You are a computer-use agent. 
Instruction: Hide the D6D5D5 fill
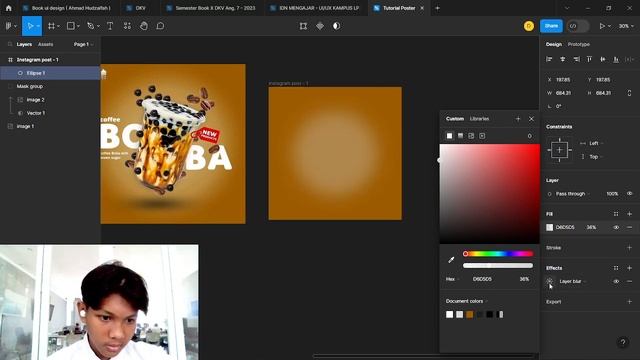tap(616, 227)
